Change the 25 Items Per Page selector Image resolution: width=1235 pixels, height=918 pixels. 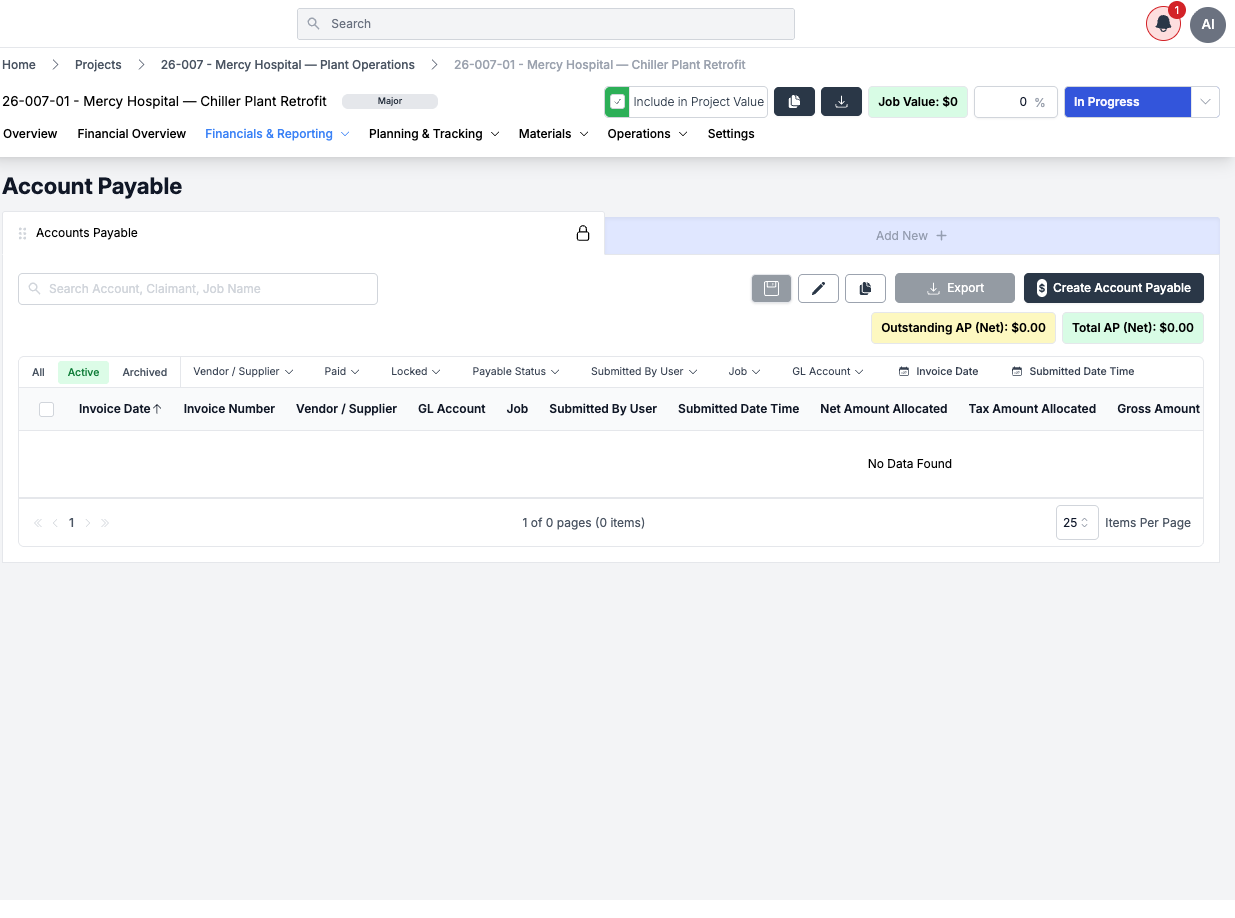tap(1077, 523)
